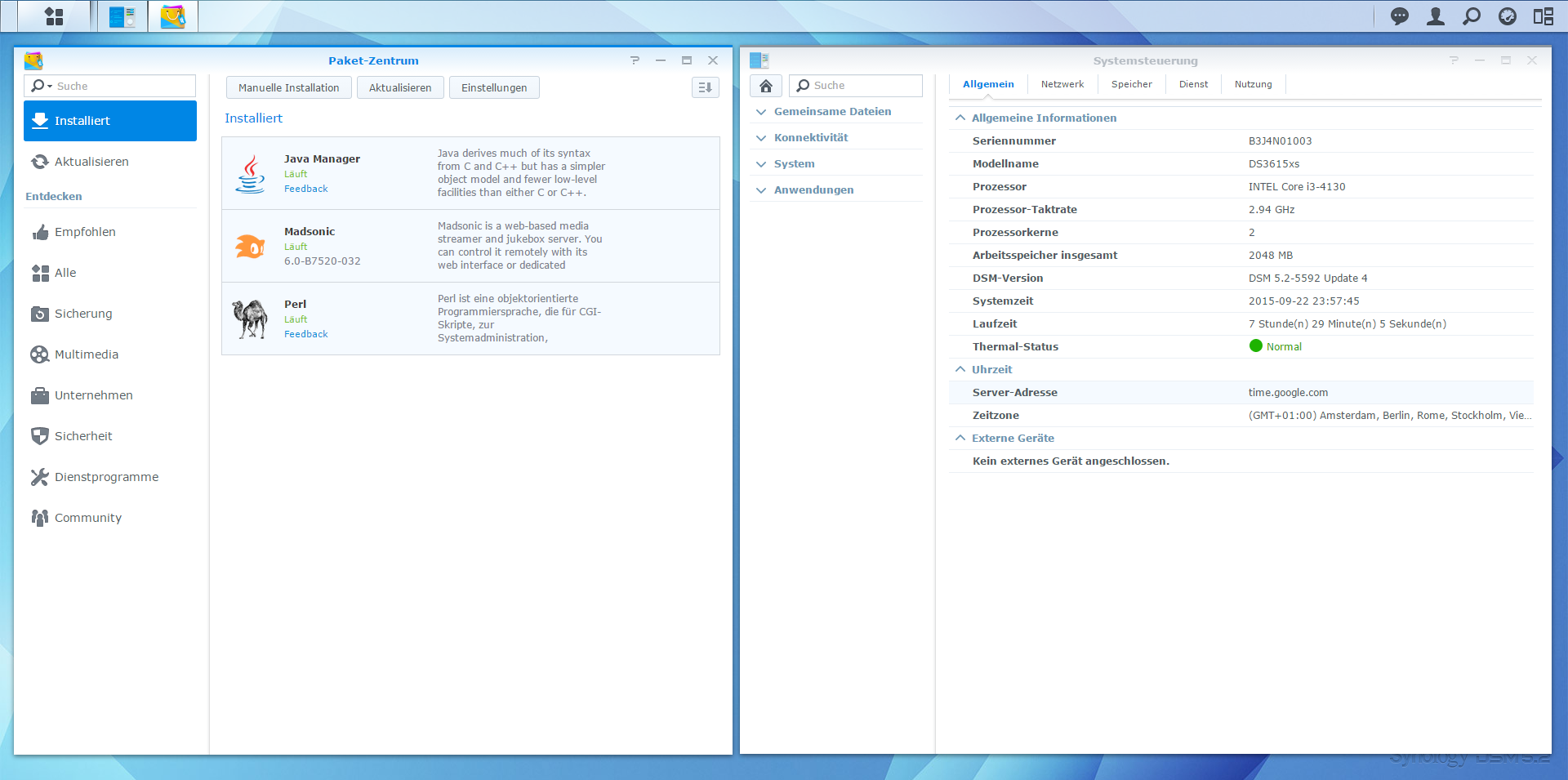Open the widgets panel icon

click(x=1543, y=16)
